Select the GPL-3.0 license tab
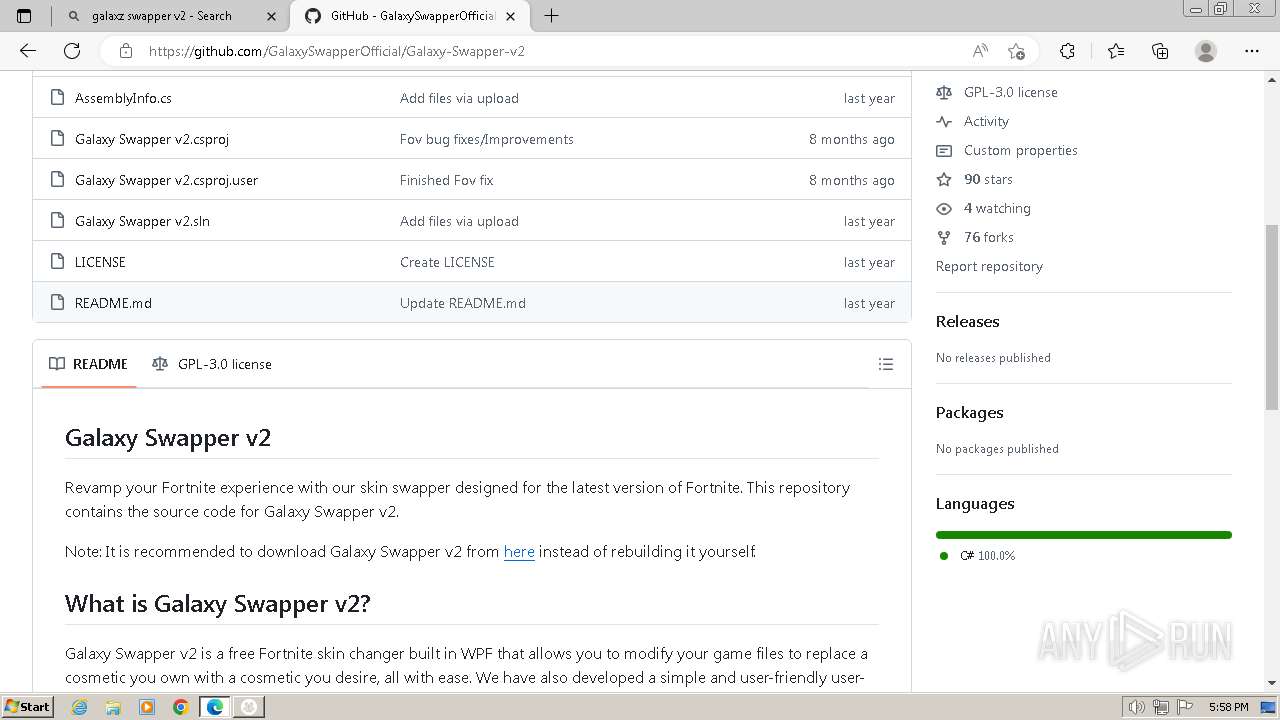The width and height of the screenshot is (1280, 720). (212, 364)
